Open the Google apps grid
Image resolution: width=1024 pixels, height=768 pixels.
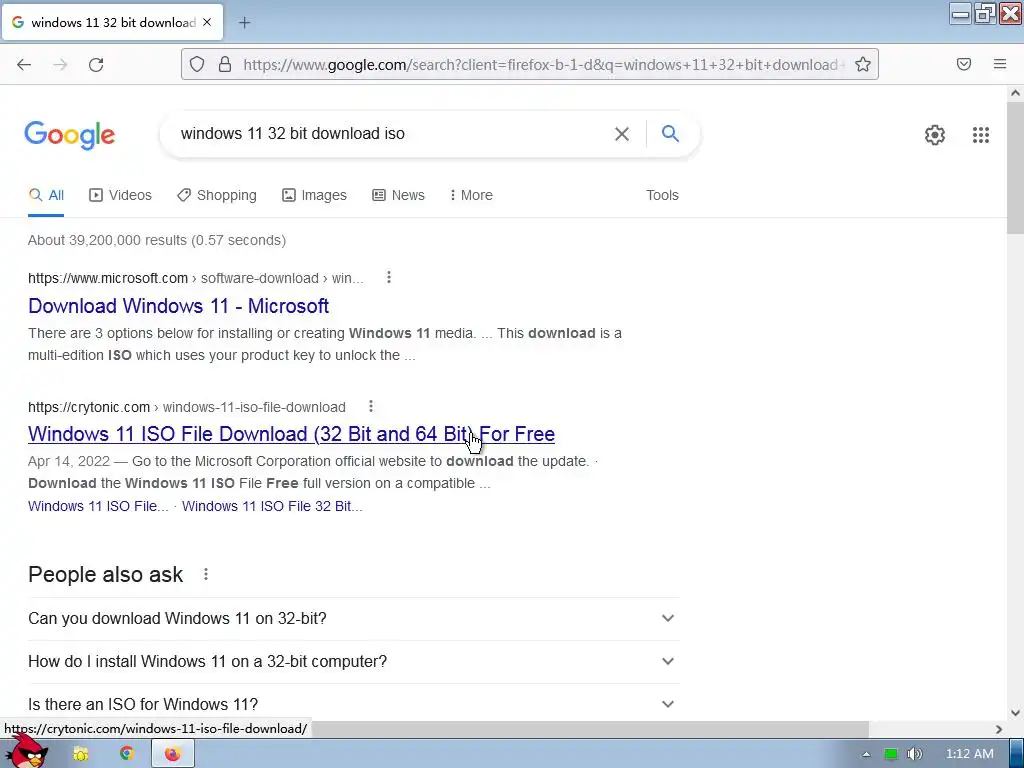pyautogui.click(x=980, y=135)
